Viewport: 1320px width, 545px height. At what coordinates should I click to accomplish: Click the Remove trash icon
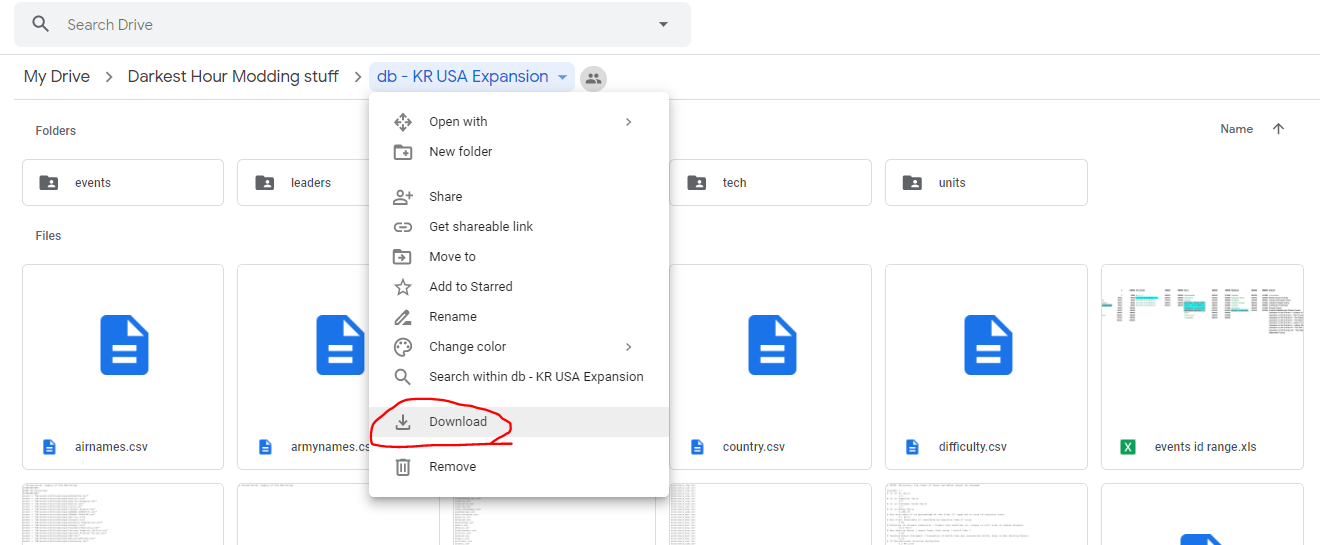[403, 467]
